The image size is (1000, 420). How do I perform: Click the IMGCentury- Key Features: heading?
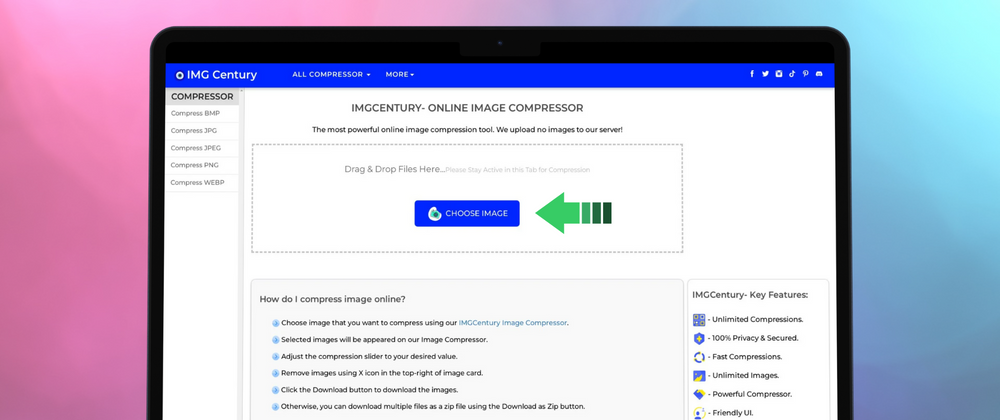point(750,295)
